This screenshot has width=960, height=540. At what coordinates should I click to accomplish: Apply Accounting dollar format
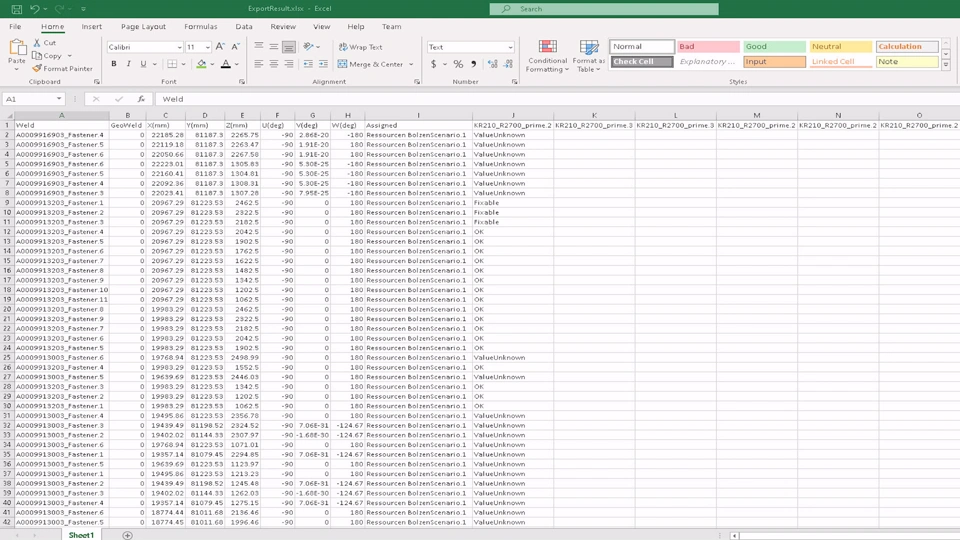click(x=433, y=64)
